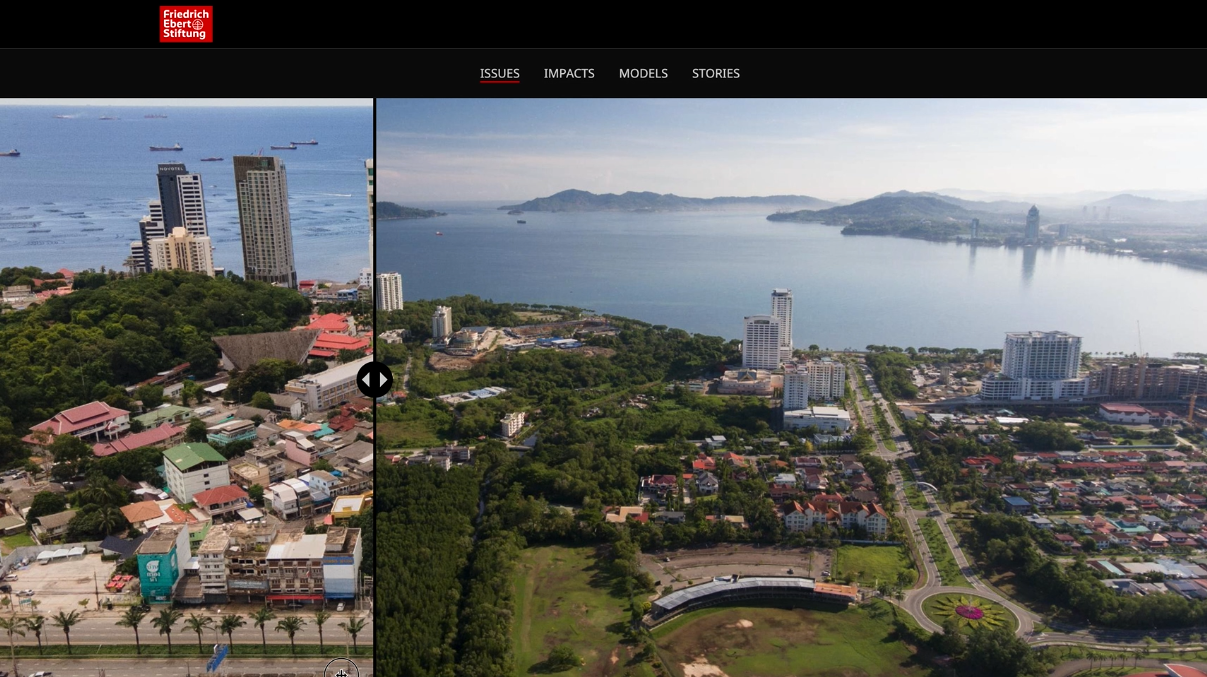Click the large white waterfront hotel at right
The width and height of the screenshot is (1207, 677).
pos(1040,365)
